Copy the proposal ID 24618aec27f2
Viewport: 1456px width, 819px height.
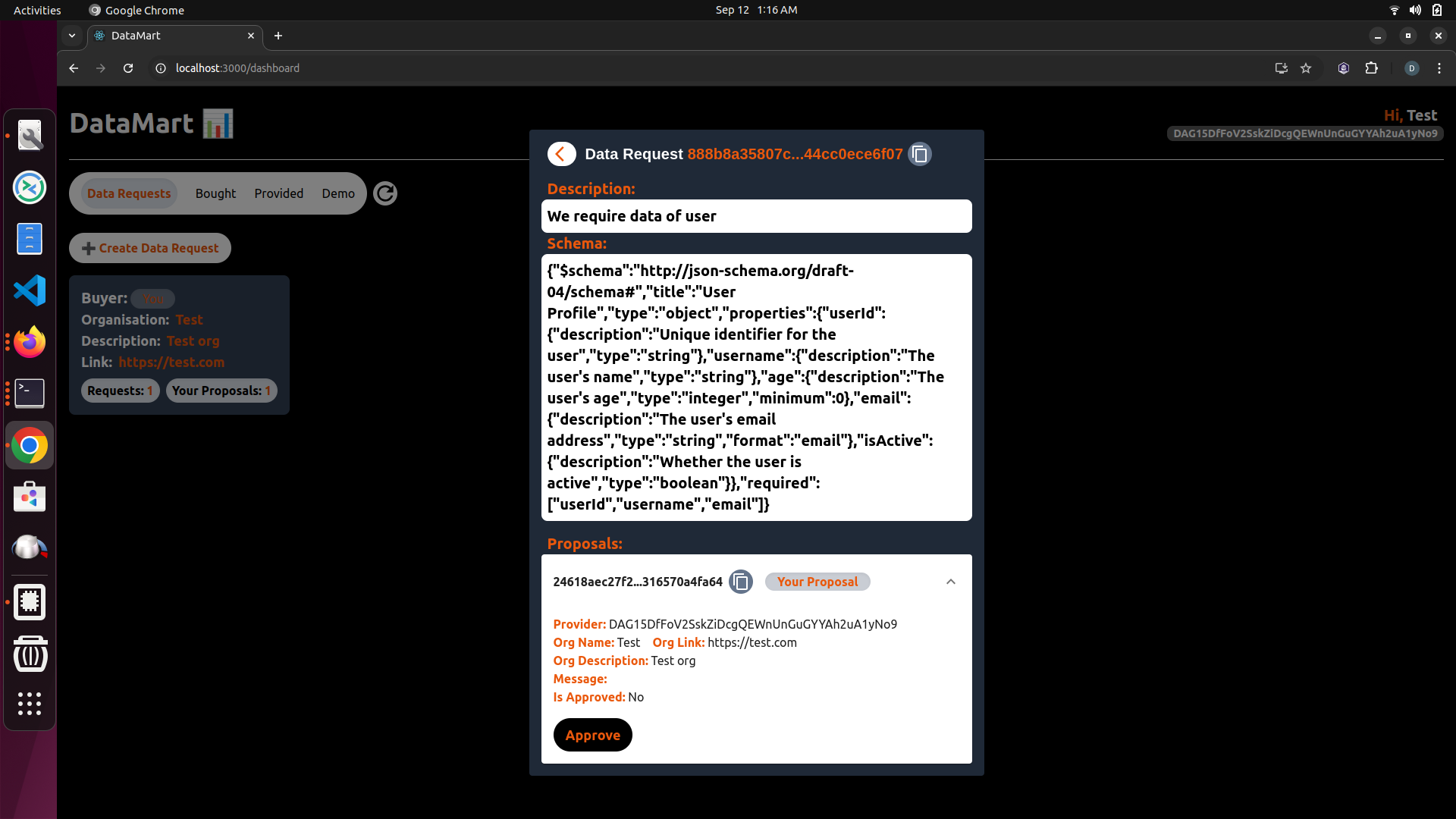pos(741,582)
